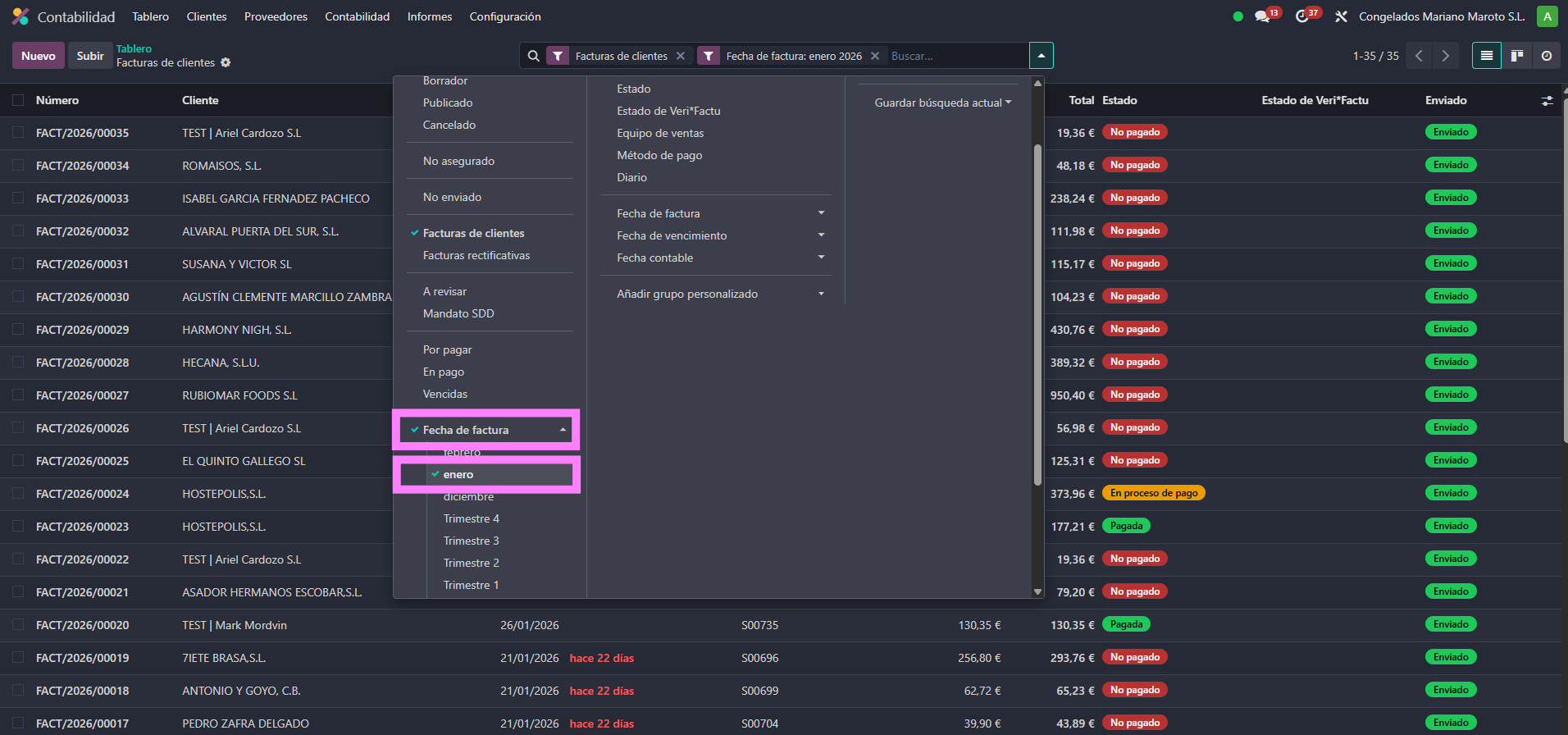Image resolution: width=1568 pixels, height=735 pixels.
Task: Click the gear icon beside Facturas de clientes
Action: click(226, 63)
